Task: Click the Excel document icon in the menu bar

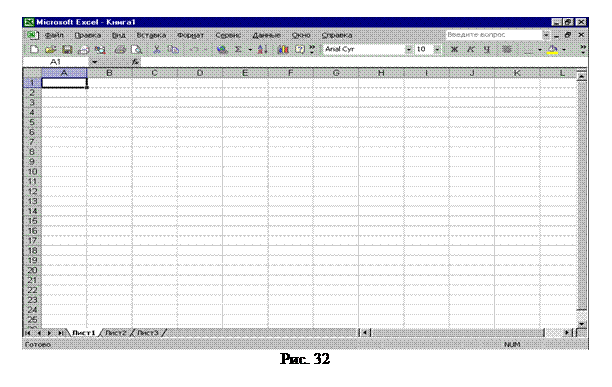Action: pyautogui.click(x=32, y=35)
